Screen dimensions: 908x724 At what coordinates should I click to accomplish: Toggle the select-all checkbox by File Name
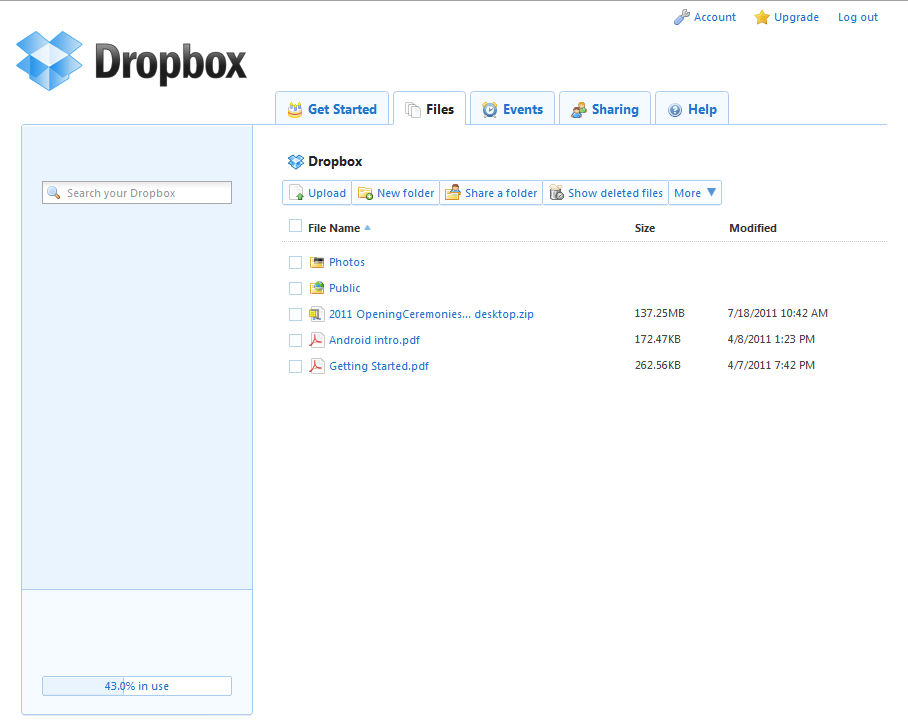point(295,226)
